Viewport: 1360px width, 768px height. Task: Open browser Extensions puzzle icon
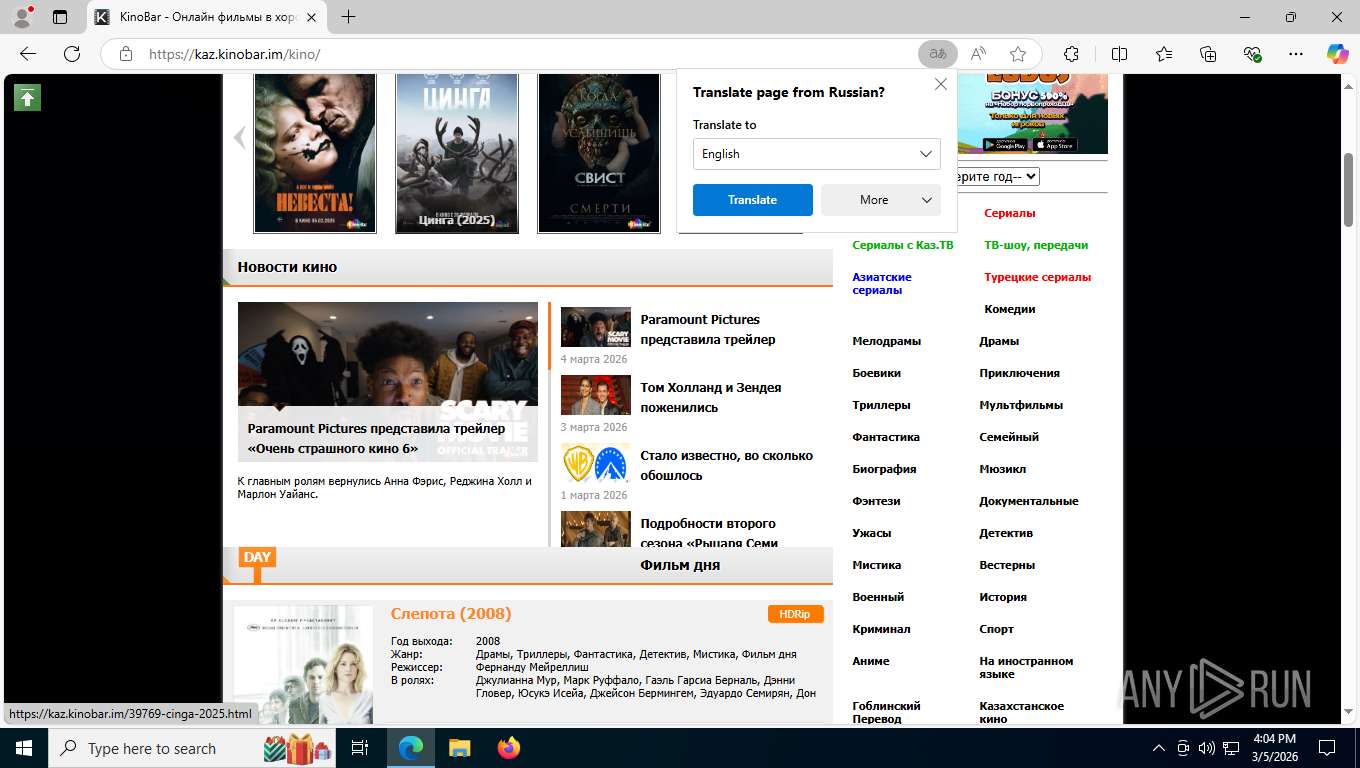tap(1071, 54)
